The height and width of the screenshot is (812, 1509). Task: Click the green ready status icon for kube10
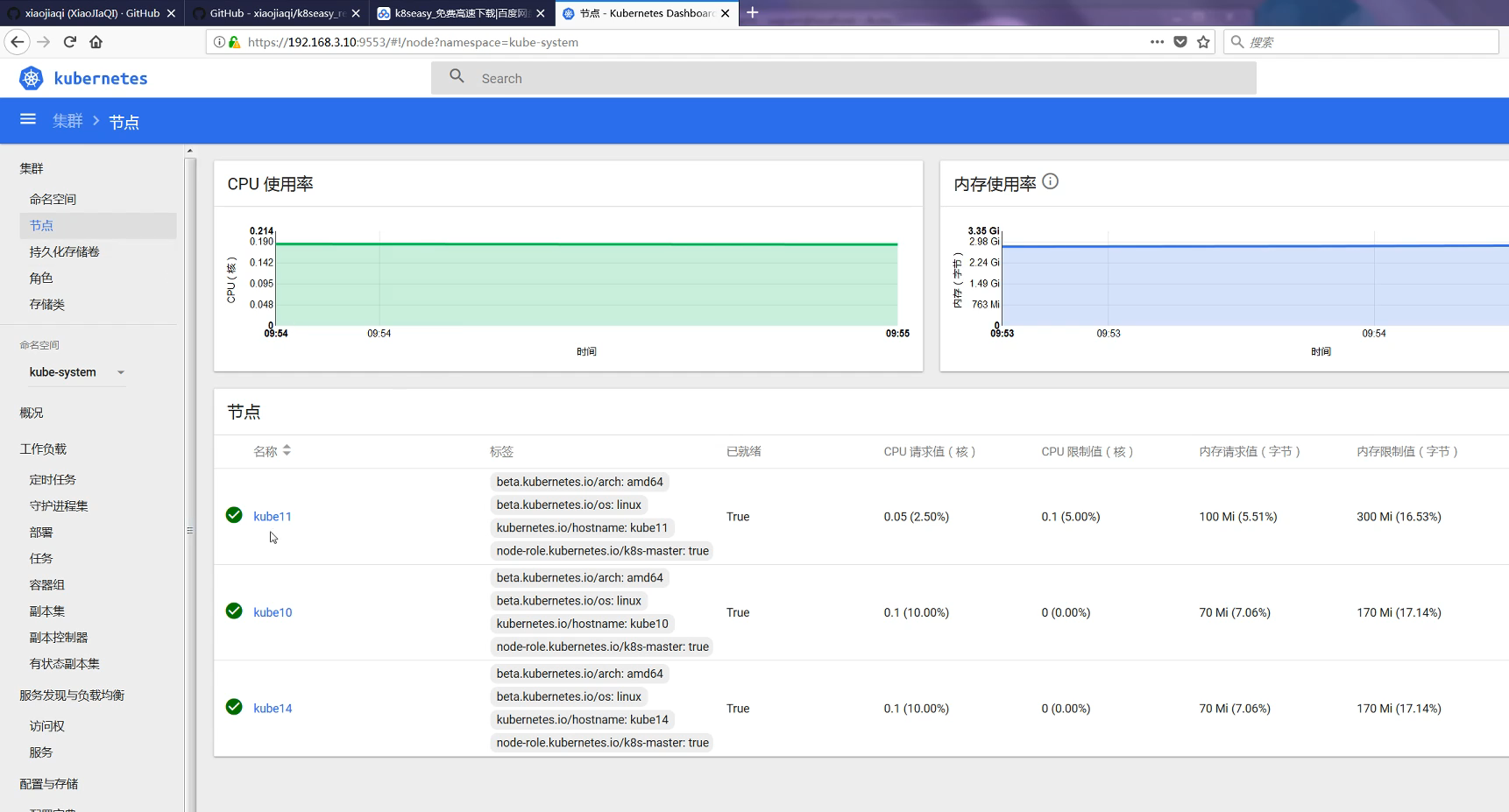coord(234,611)
